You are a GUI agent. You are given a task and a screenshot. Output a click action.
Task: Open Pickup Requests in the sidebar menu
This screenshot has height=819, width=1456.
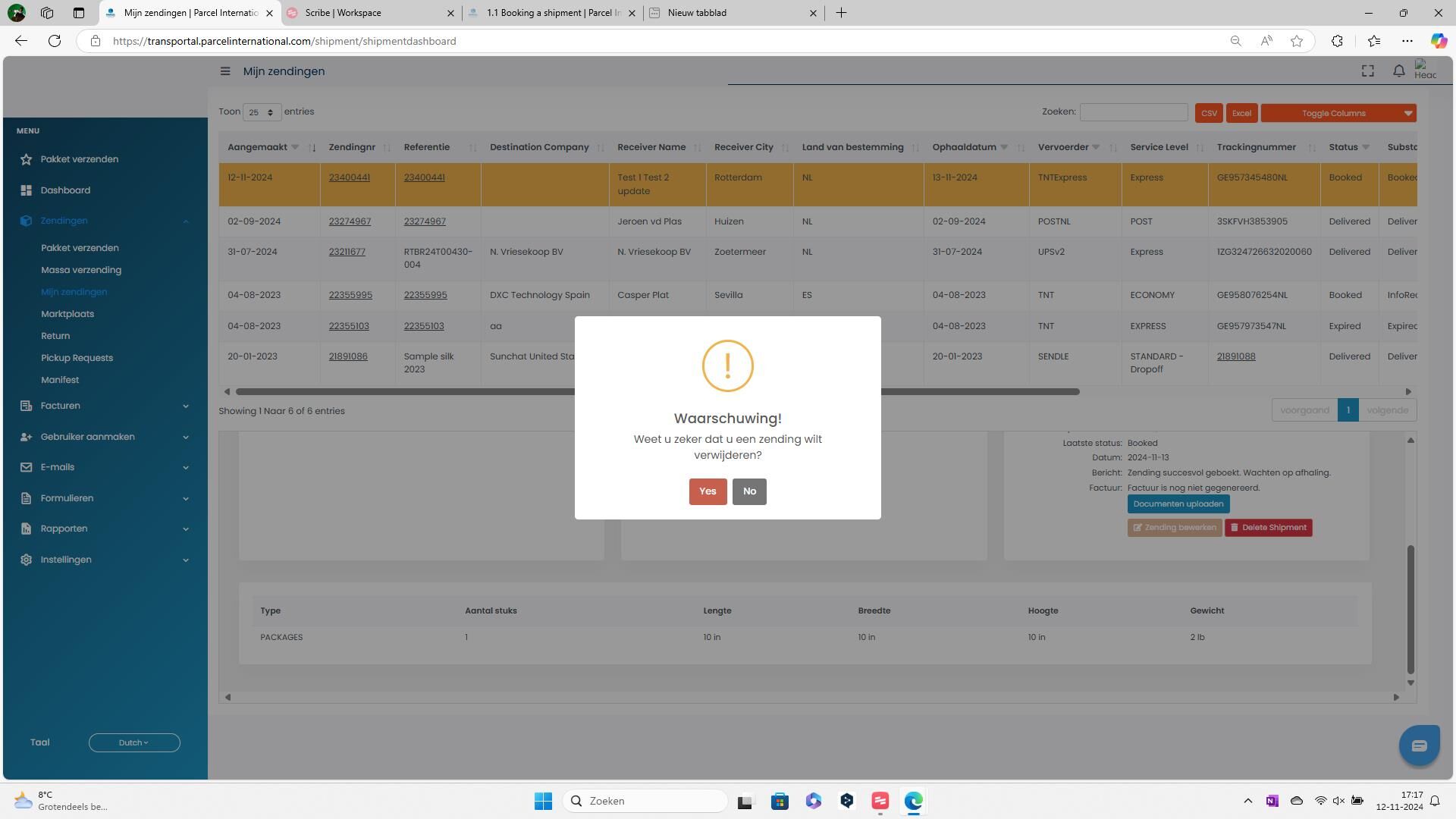[77, 358]
